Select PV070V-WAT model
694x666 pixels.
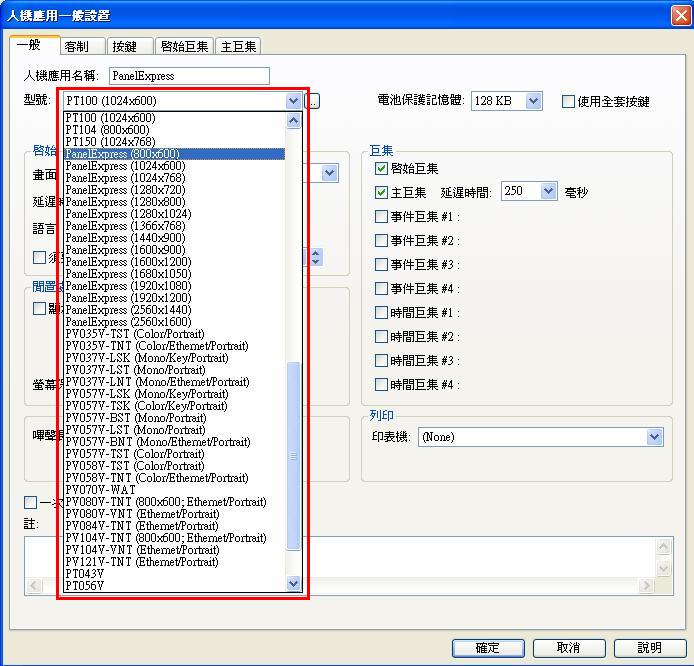tap(175, 489)
